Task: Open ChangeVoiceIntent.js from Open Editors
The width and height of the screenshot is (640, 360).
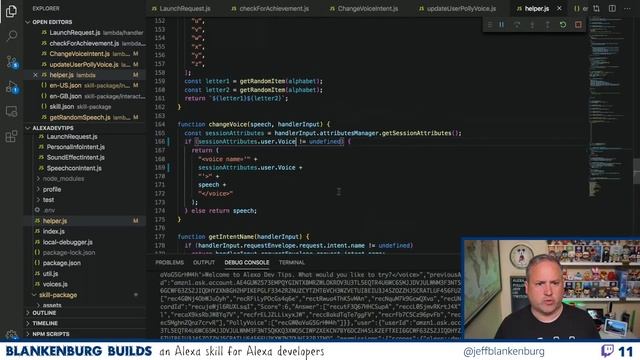Action: pyautogui.click(x=80, y=54)
